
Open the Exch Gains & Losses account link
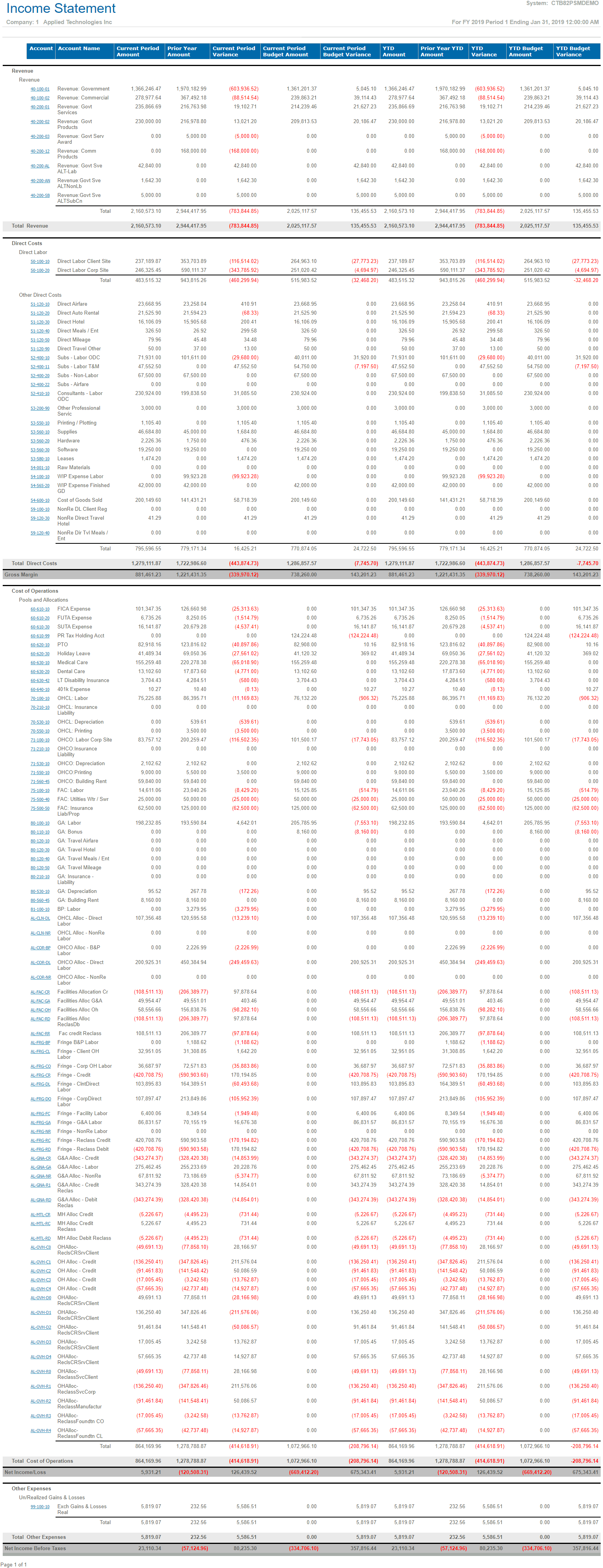pos(40,1507)
